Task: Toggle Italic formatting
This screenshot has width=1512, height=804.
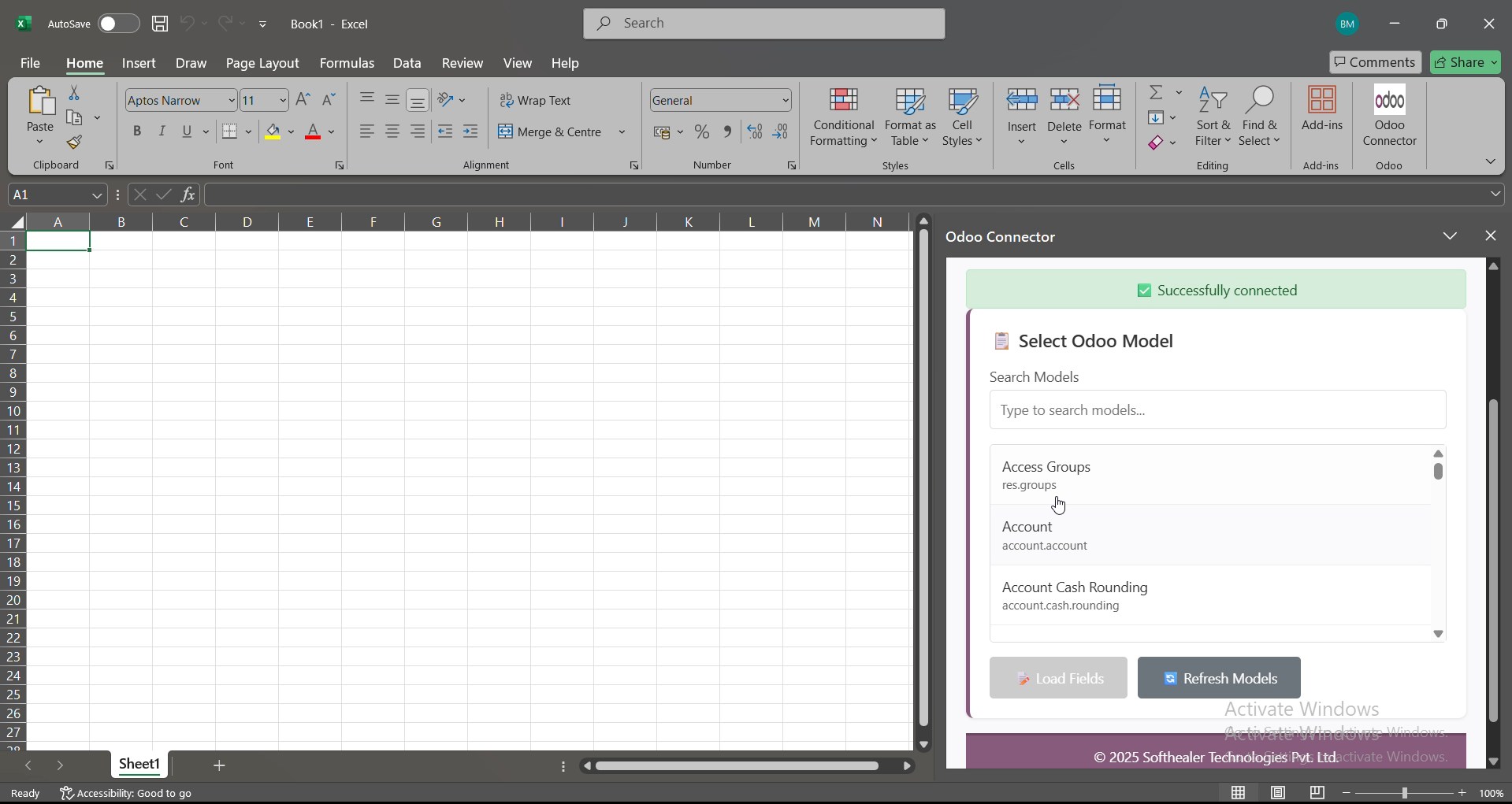Action: pos(162,132)
